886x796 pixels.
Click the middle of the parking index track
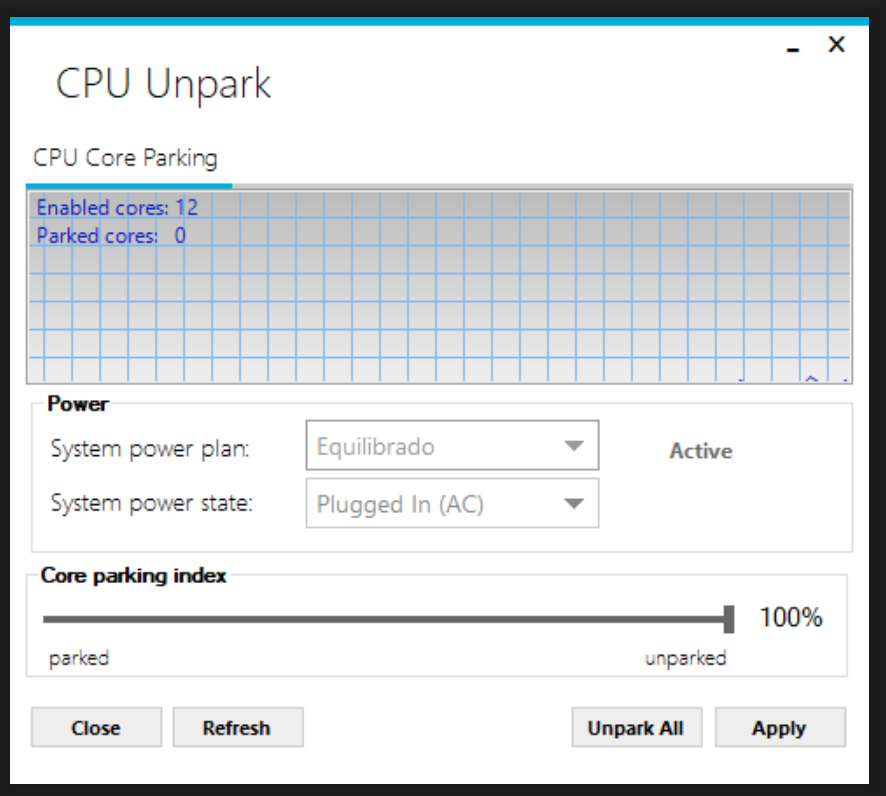pos(386,619)
